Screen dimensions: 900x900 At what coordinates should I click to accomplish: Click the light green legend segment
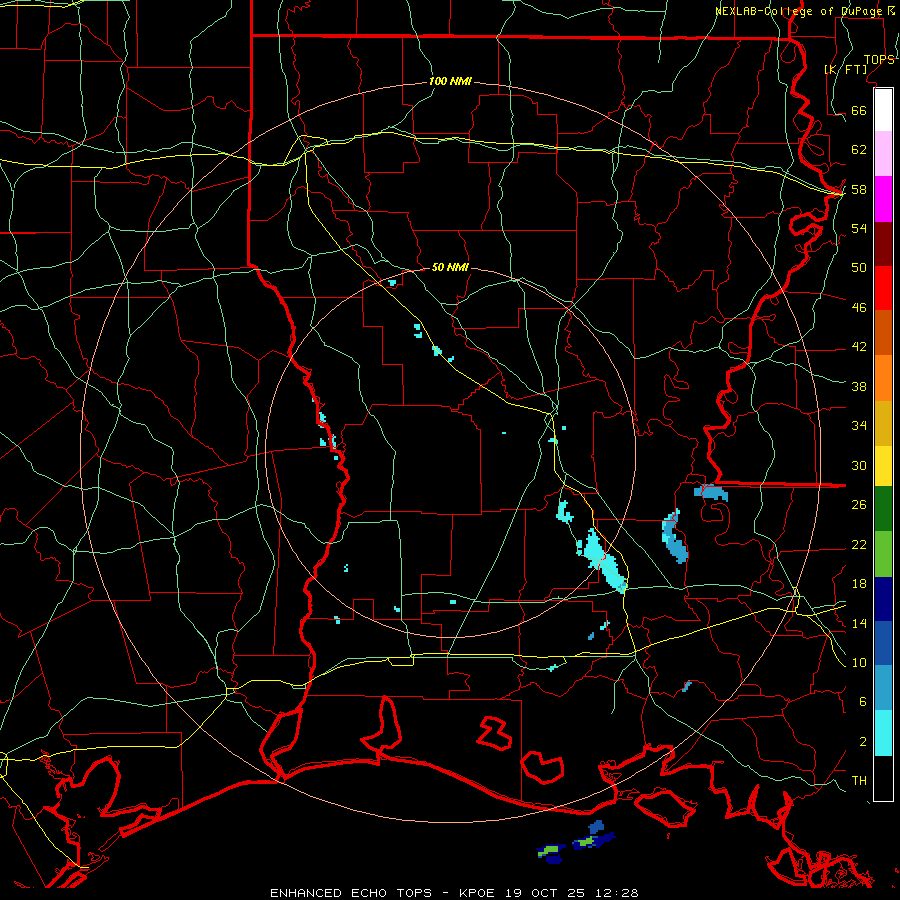coord(883,554)
